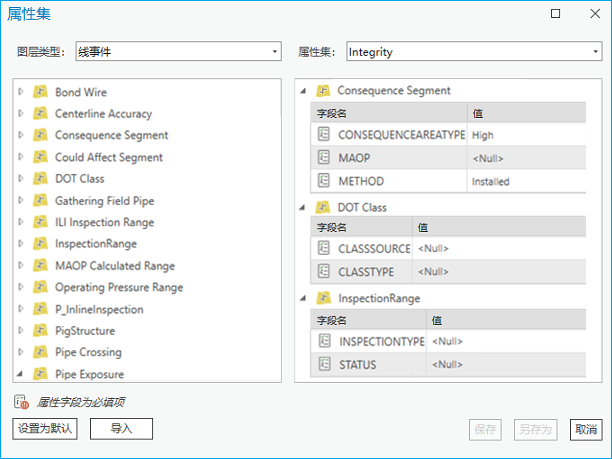Click the MAOP field icon
This screenshot has height=459, width=612.
click(x=324, y=157)
